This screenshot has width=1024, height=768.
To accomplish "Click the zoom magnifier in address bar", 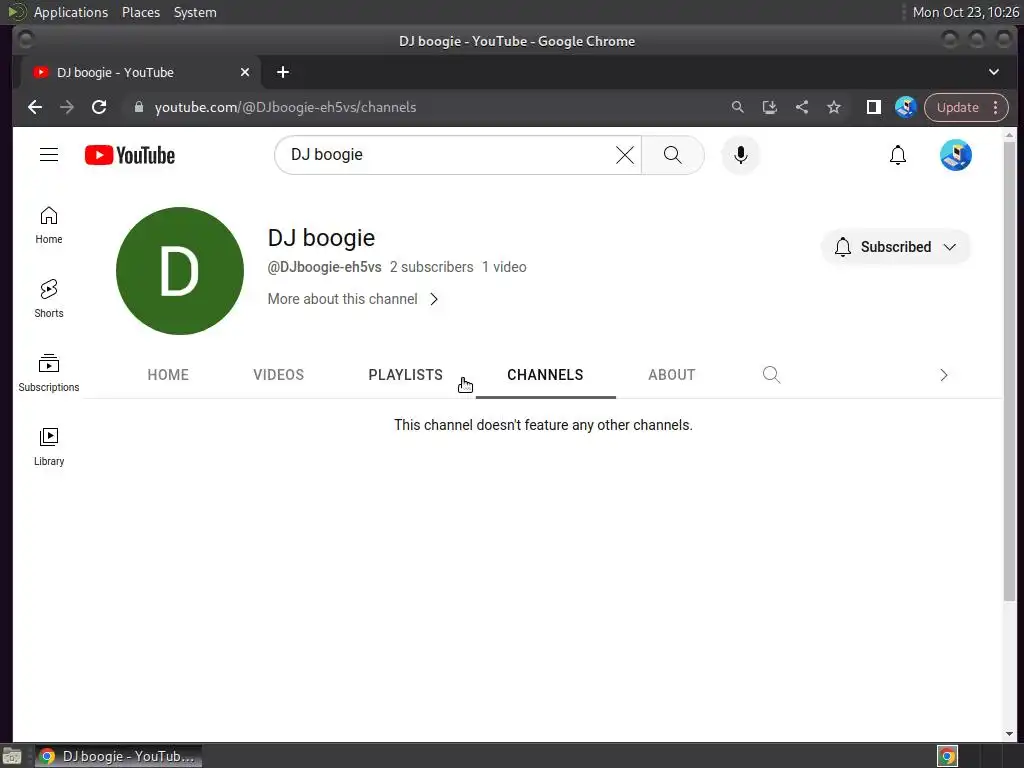I will [x=737, y=107].
